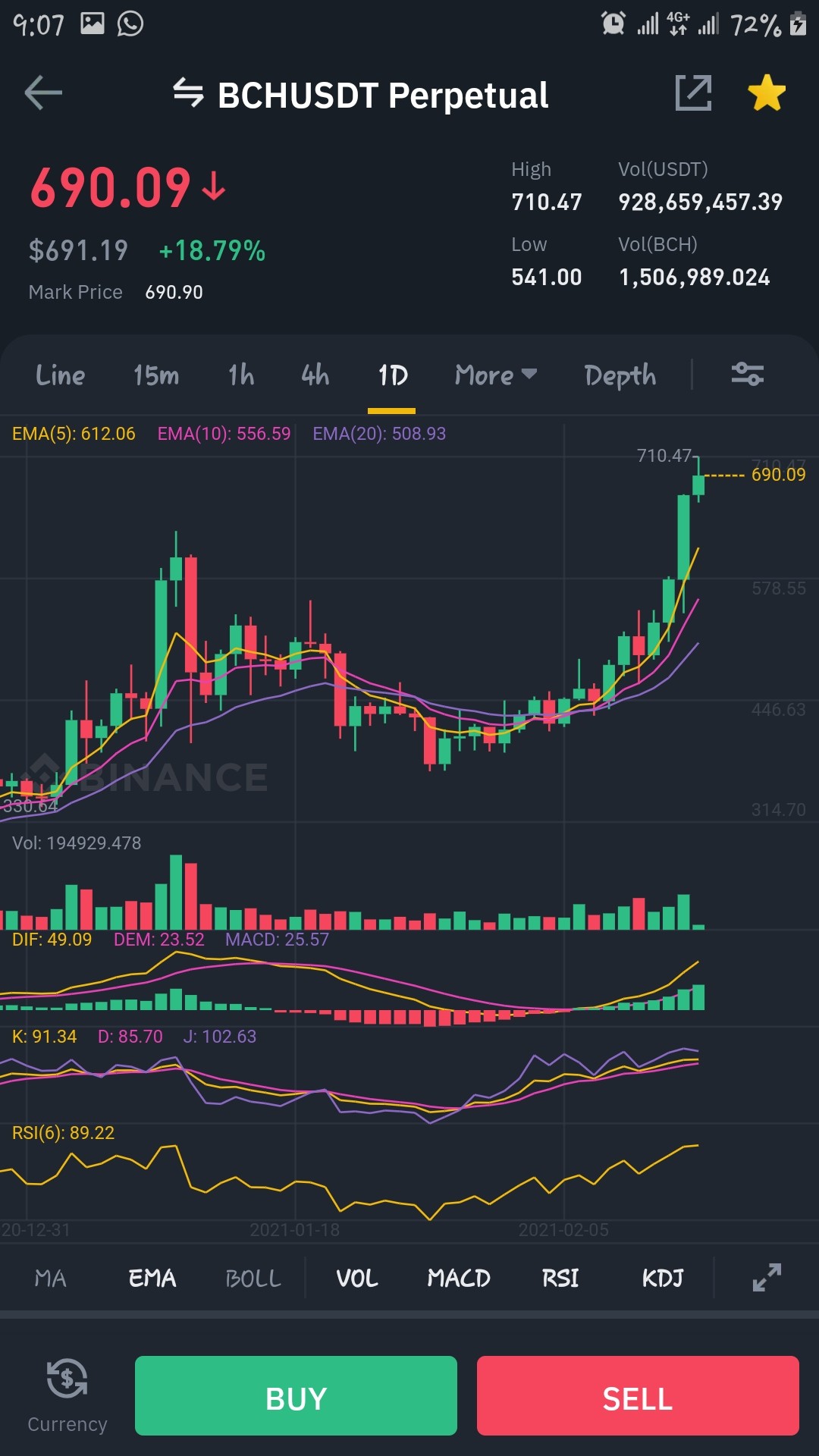Tap the green BUY button
The width and height of the screenshot is (819, 1456).
296,1395
